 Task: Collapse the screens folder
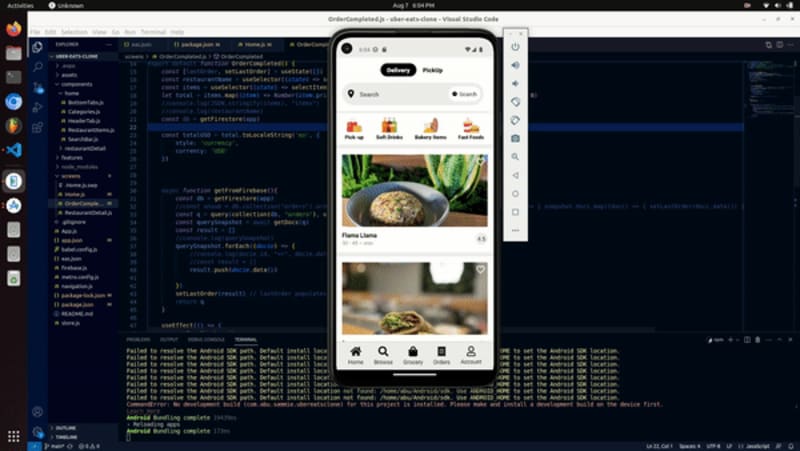coord(70,176)
